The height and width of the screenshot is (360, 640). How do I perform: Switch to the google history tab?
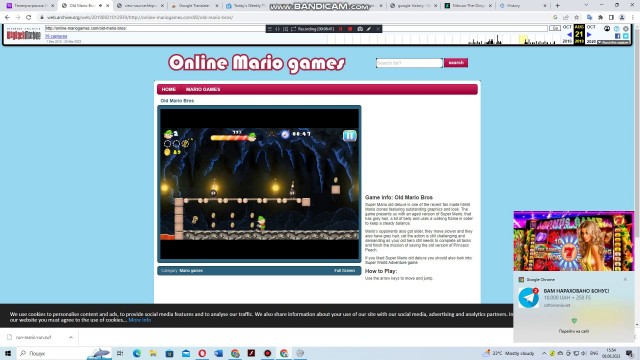(413, 6)
